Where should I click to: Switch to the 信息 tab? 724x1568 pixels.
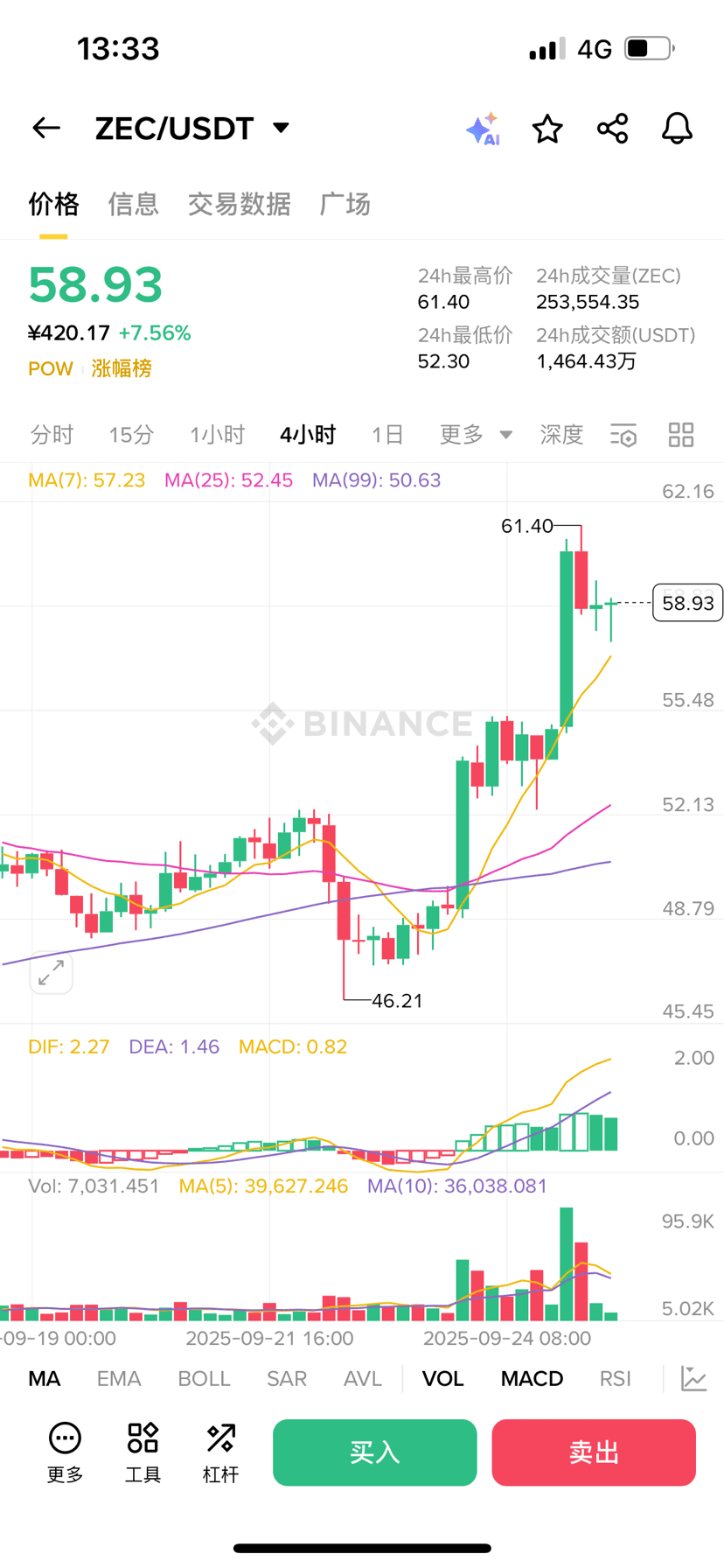pos(133,204)
